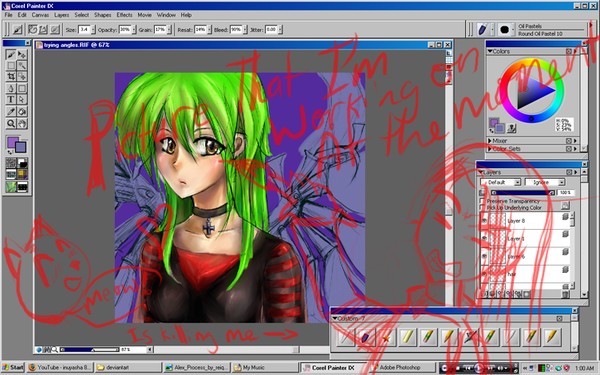600x375 pixels.
Task: Toggle freehand strokes button in property bar
Action: pyautogui.click(x=33, y=29)
